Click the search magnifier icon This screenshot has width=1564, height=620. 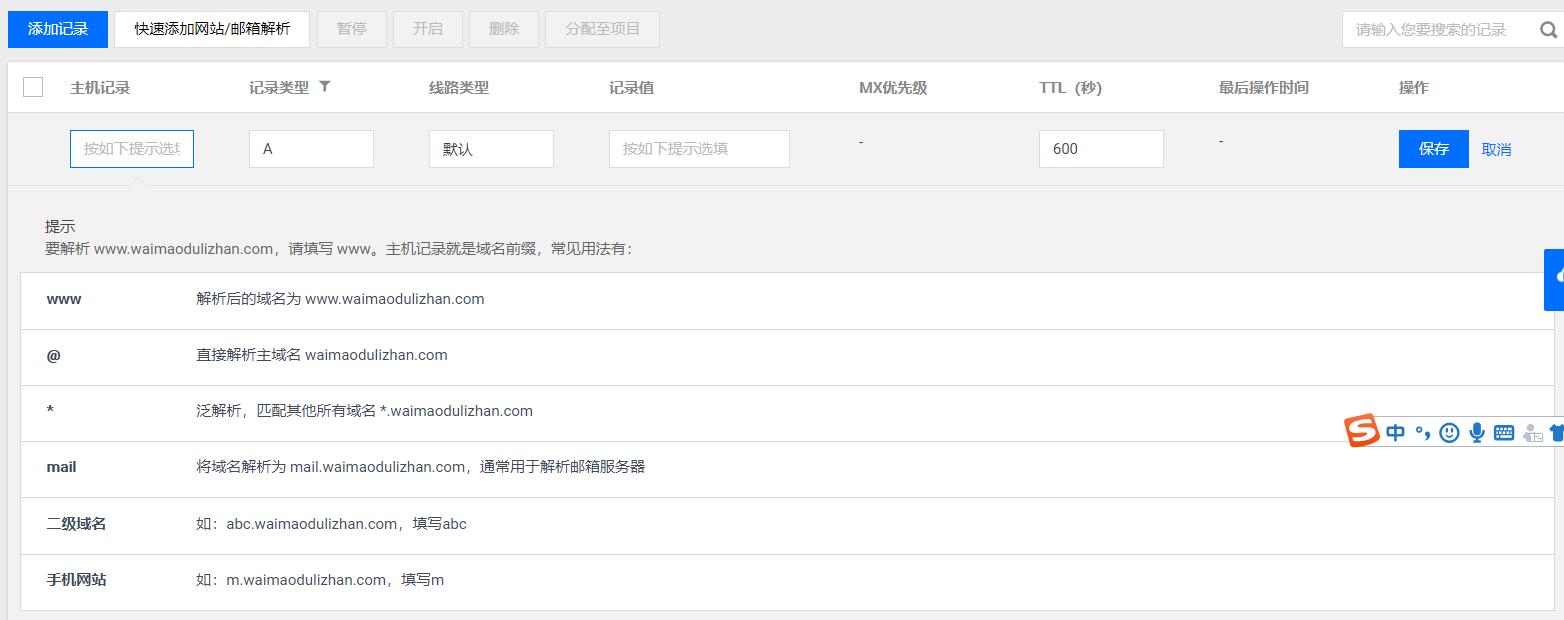1548,29
